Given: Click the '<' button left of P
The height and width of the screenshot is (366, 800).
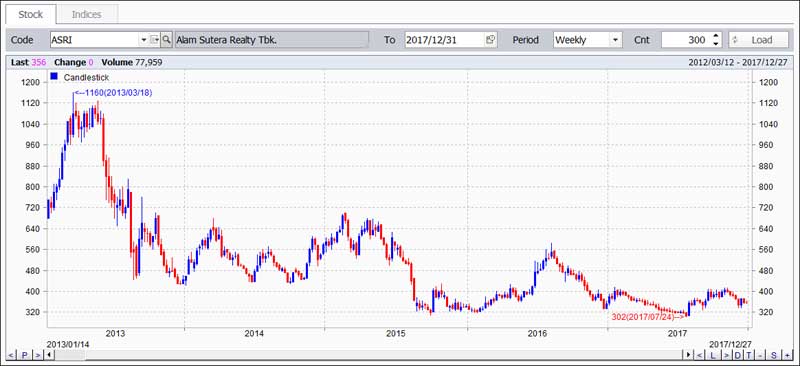Looking at the screenshot, I should click(11, 355).
